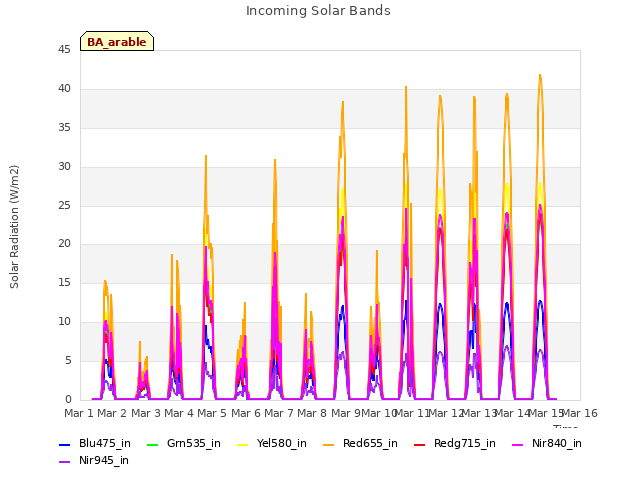Click the Mar 7 x-axis tick label
This screenshot has height=480, width=640.
point(279,413)
